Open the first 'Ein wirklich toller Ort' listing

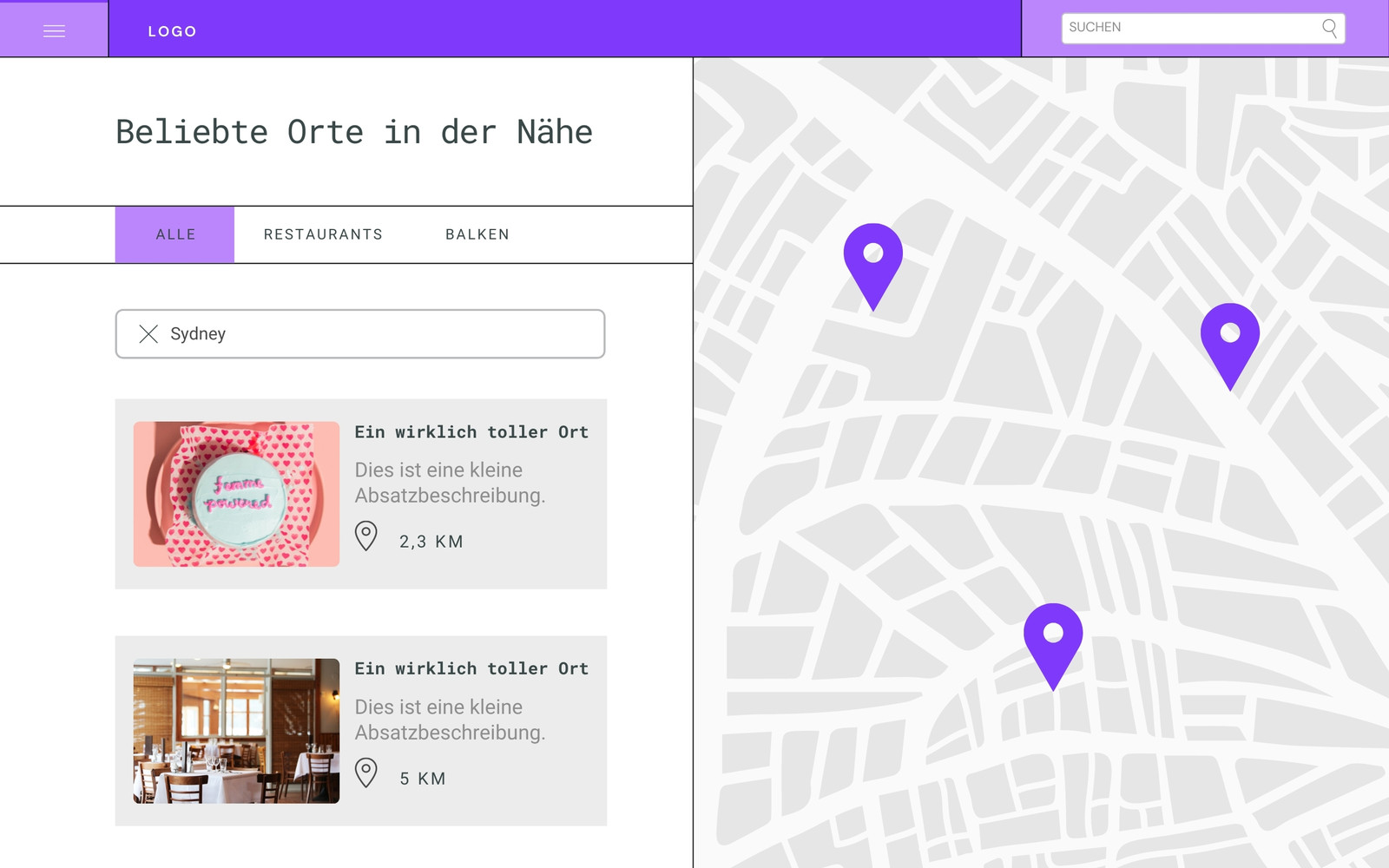(x=471, y=431)
